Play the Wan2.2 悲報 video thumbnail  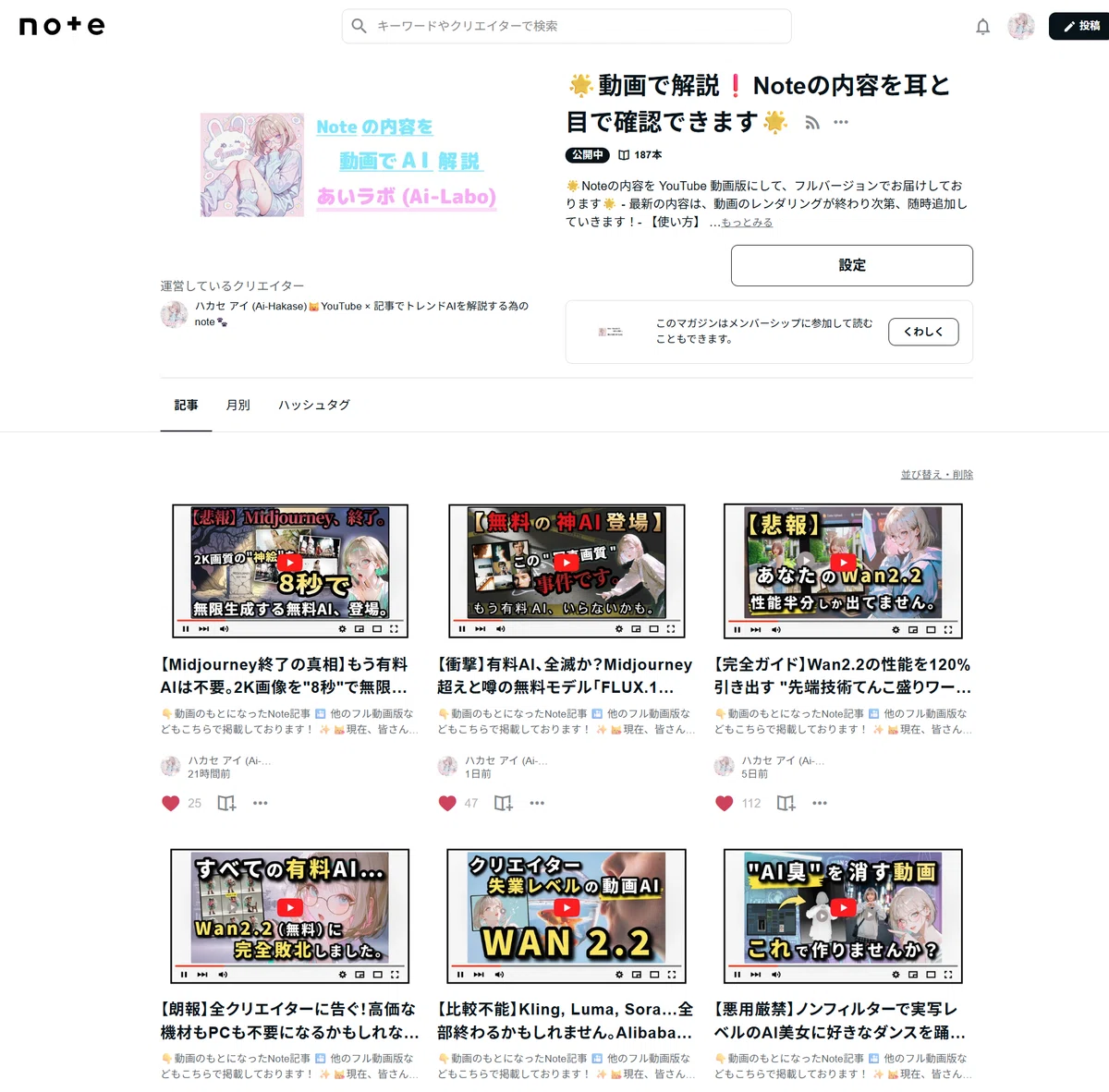tap(843, 571)
